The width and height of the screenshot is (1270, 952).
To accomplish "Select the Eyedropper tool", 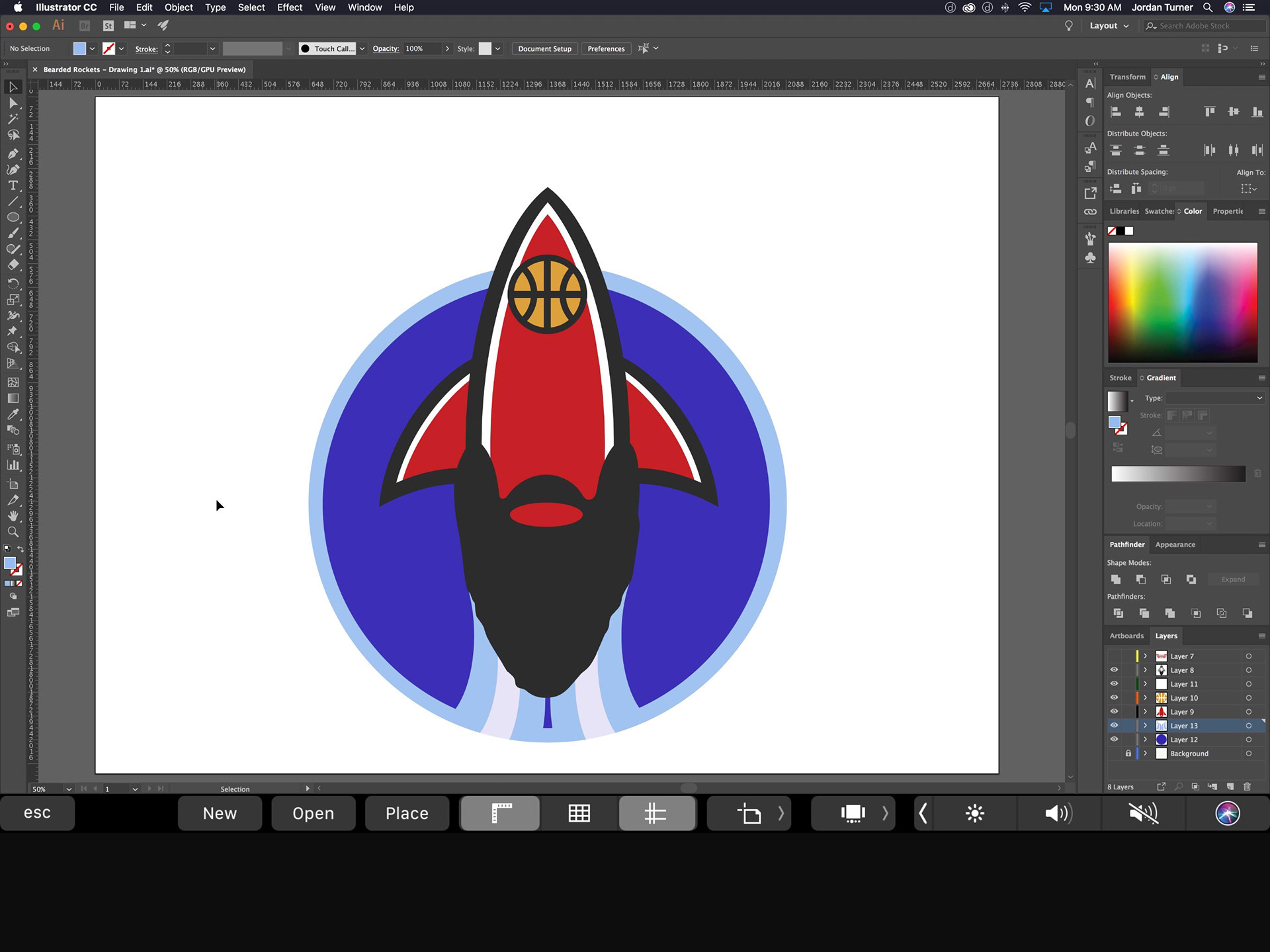I will coord(13,415).
